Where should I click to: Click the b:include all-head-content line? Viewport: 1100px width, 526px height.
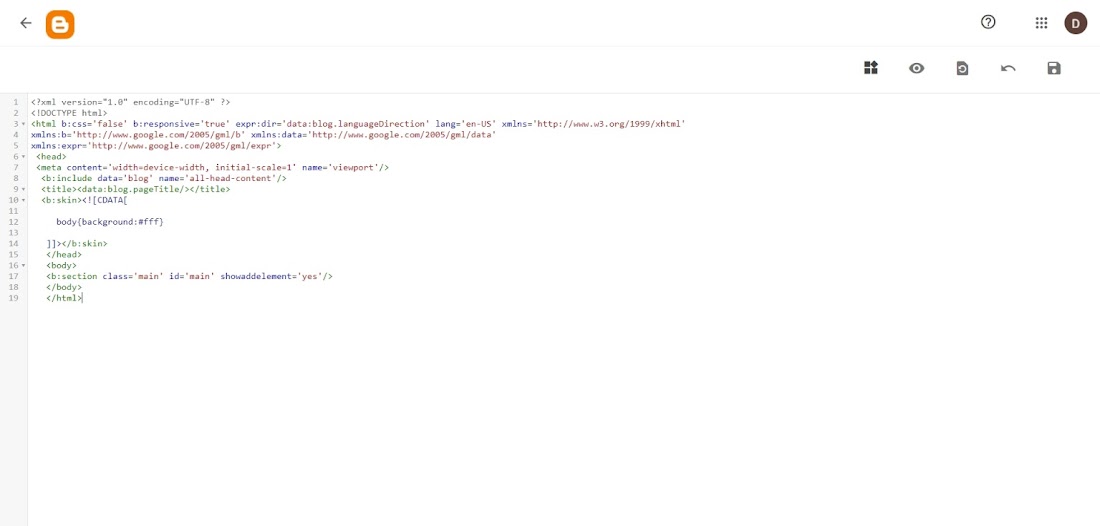[164, 179]
